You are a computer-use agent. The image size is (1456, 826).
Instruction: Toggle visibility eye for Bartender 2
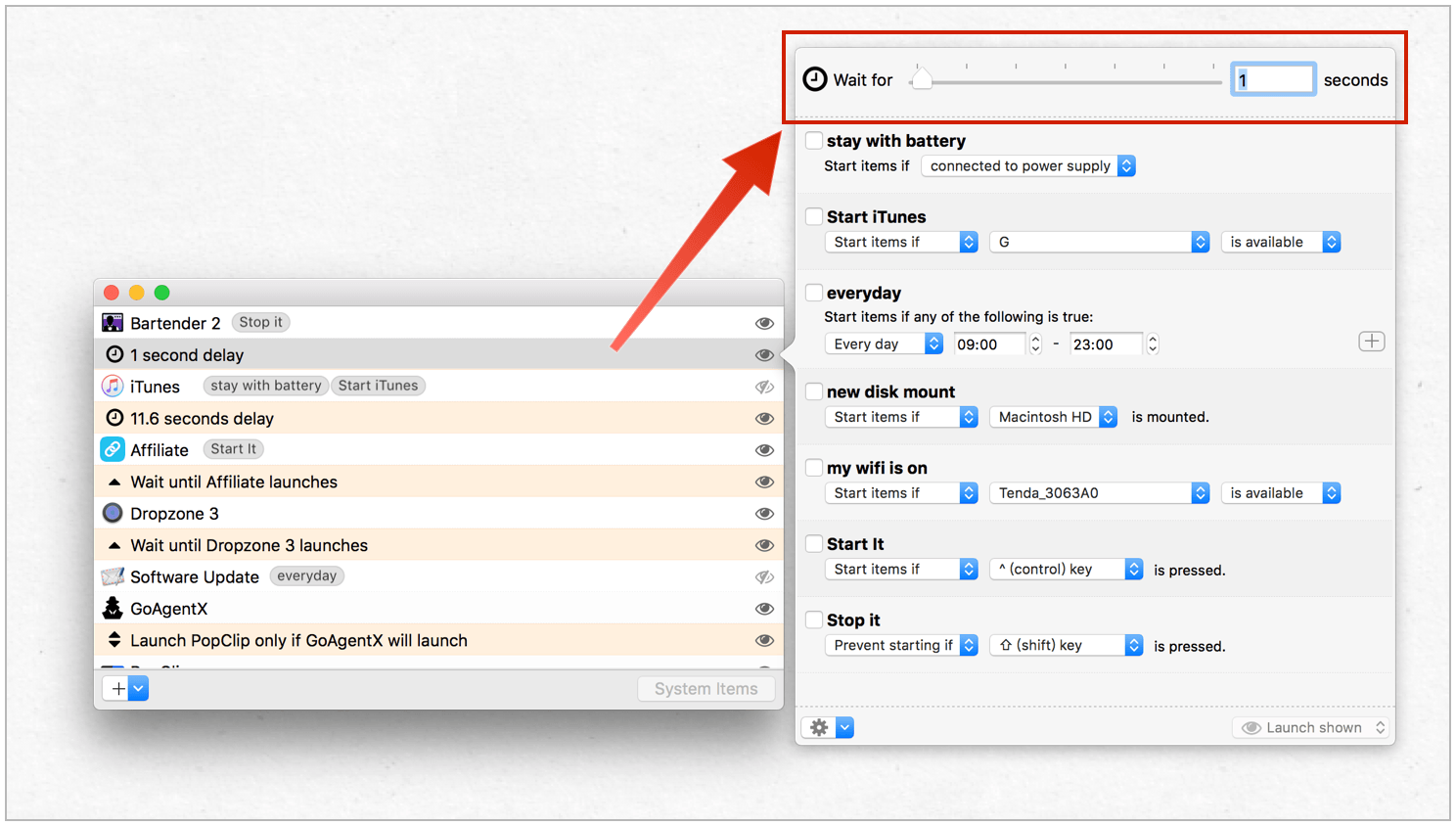[764, 323]
